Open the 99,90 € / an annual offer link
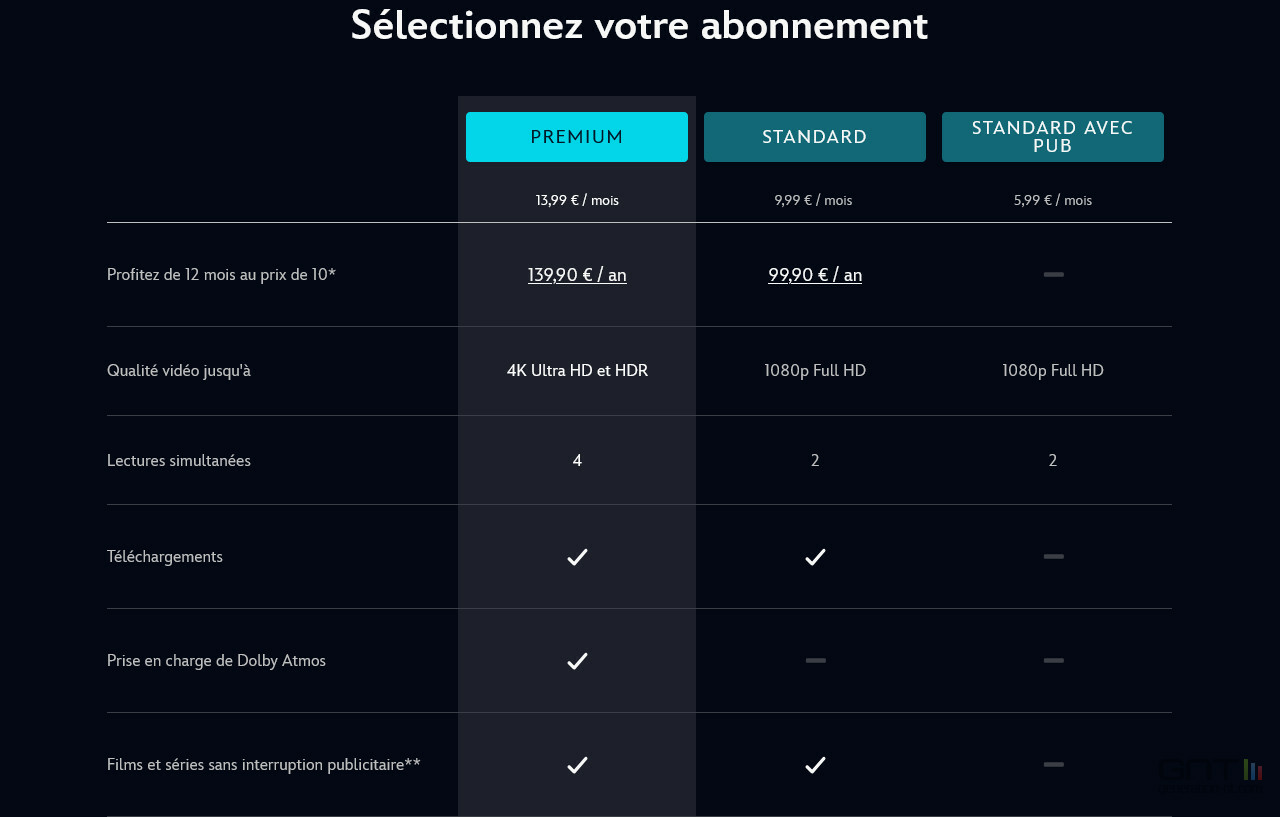 [x=815, y=275]
